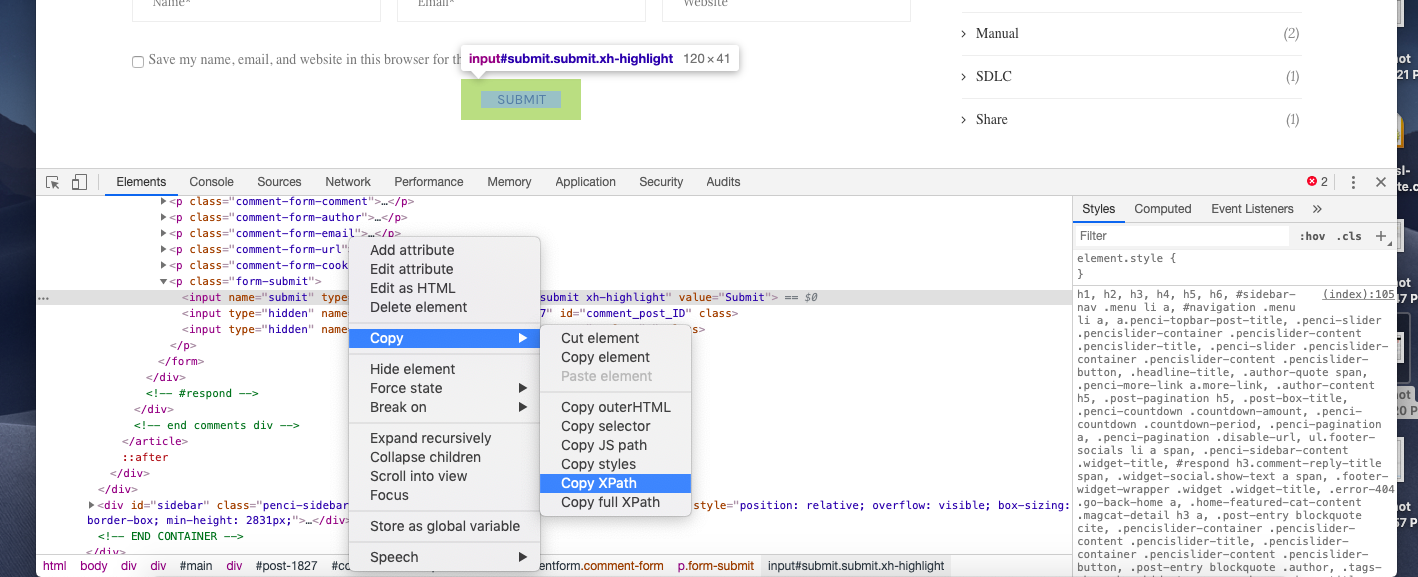Activate the element inspector picker icon
Viewport: 1418px width, 577px height.
(x=53, y=182)
